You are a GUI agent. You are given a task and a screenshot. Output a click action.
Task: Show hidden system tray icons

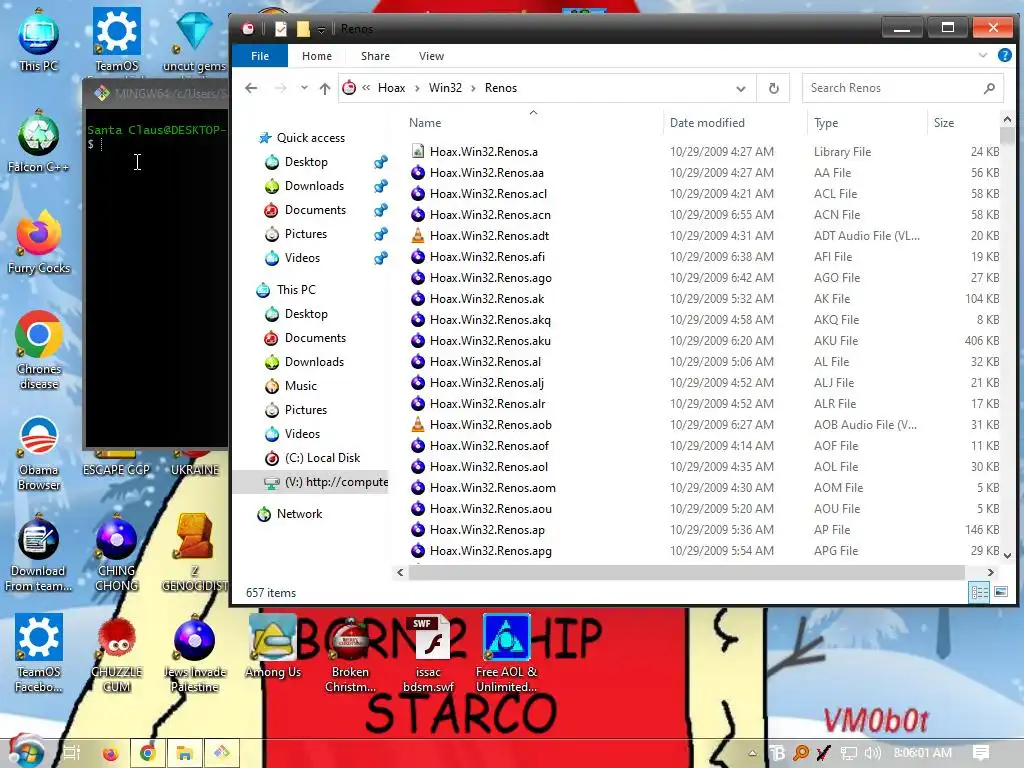coord(752,753)
